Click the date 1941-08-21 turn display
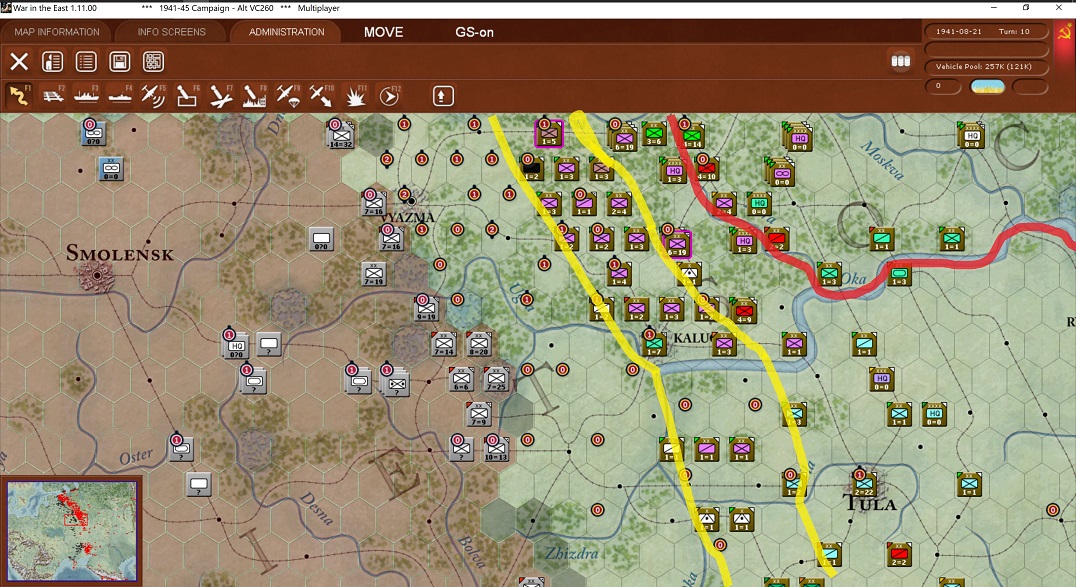Viewport: 1076px width, 587px height. tap(986, 32)
